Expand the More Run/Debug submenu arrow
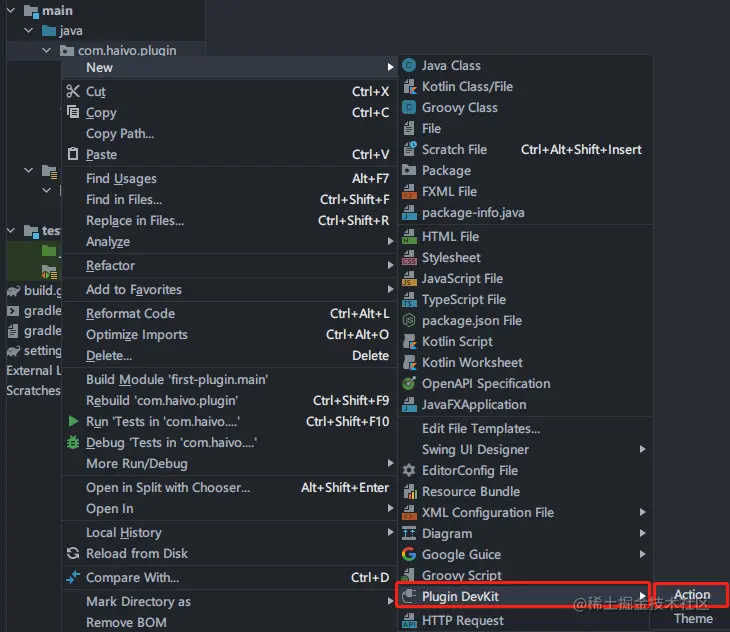The image size is (730, 632). (390, 463)
